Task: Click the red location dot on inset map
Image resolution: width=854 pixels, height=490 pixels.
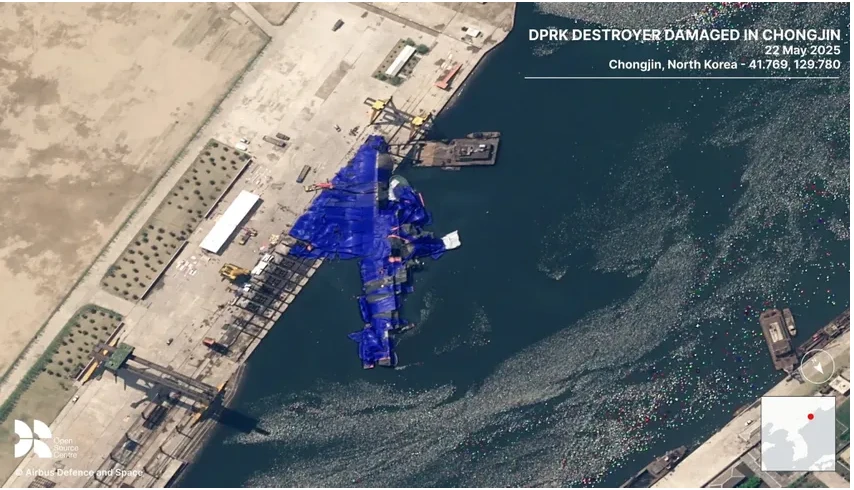Action: click(x=810, y=416)
